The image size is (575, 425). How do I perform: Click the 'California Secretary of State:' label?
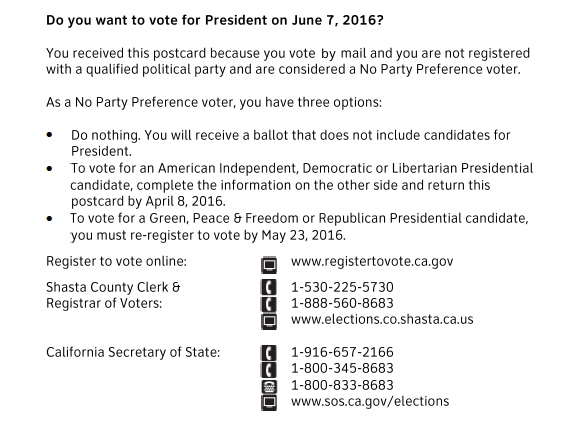pos(133,352)
